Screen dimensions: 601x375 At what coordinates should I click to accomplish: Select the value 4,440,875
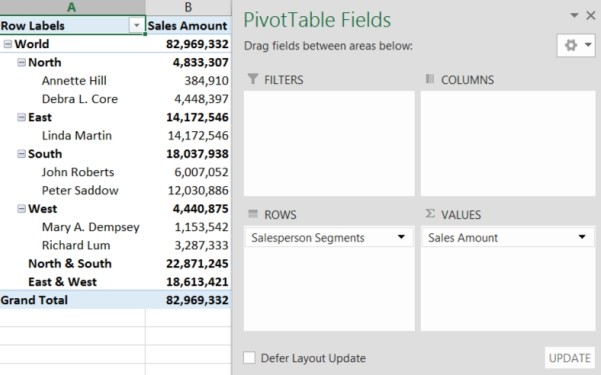click(200, 209)
